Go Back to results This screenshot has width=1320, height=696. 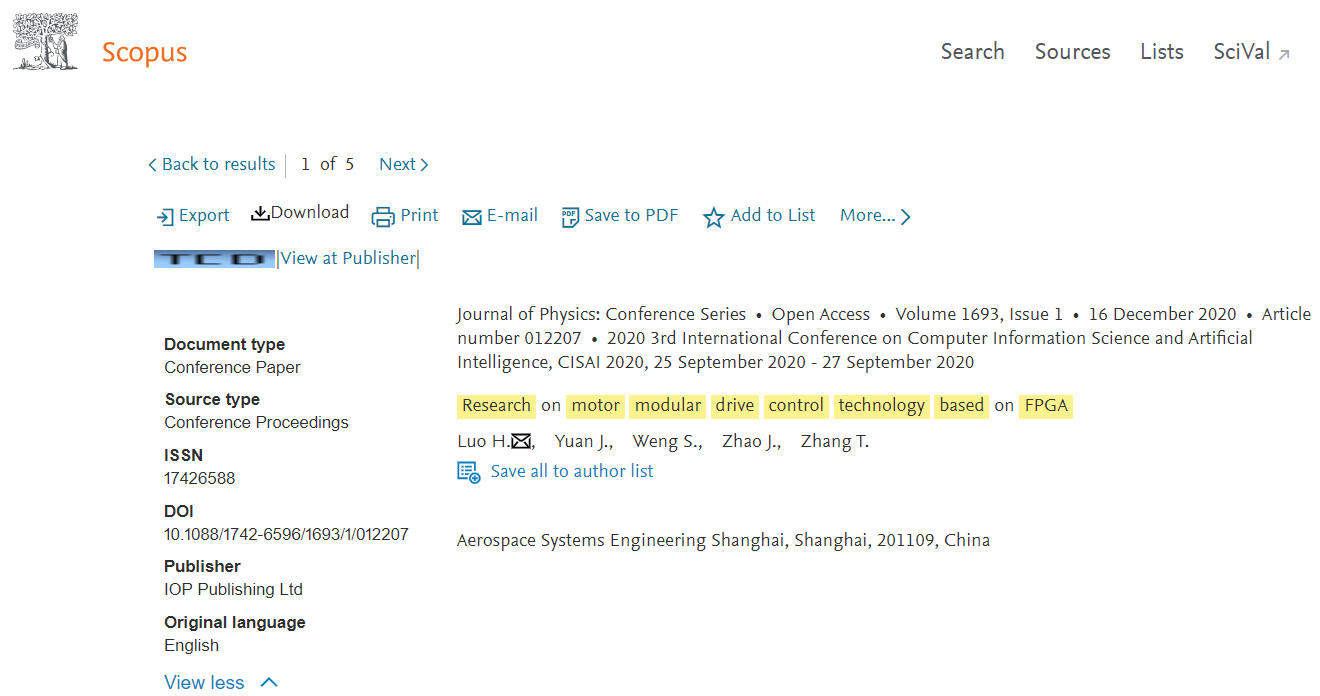point(211,165)
